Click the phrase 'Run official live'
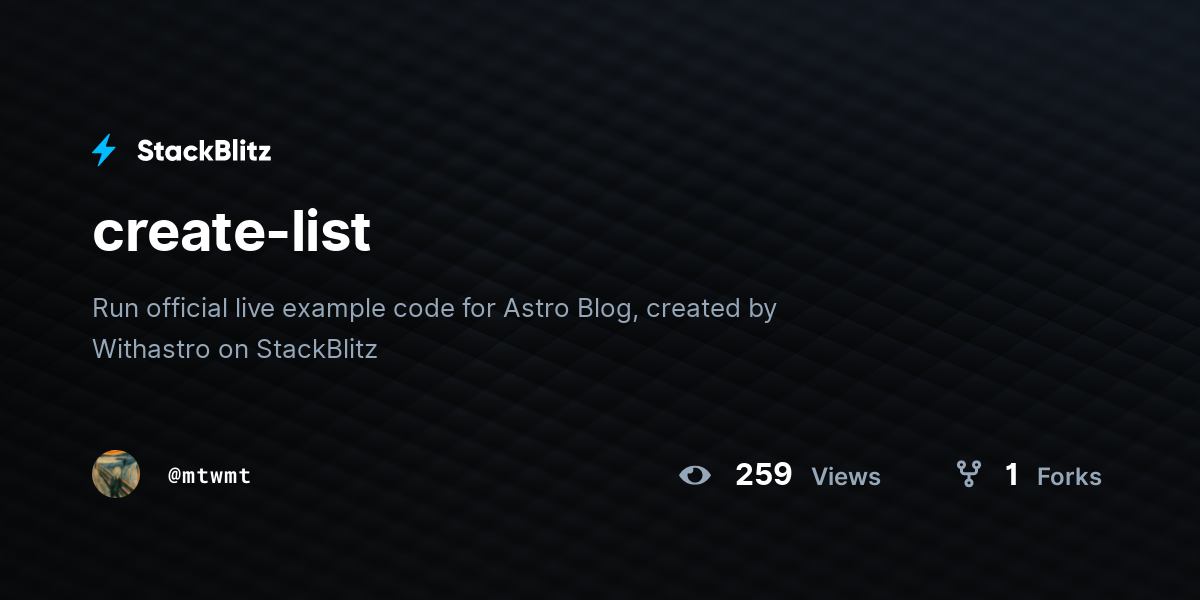Image resolution: width=1200 pixels, height=600 pixels. pyautogui.click(x=184, y=308)
